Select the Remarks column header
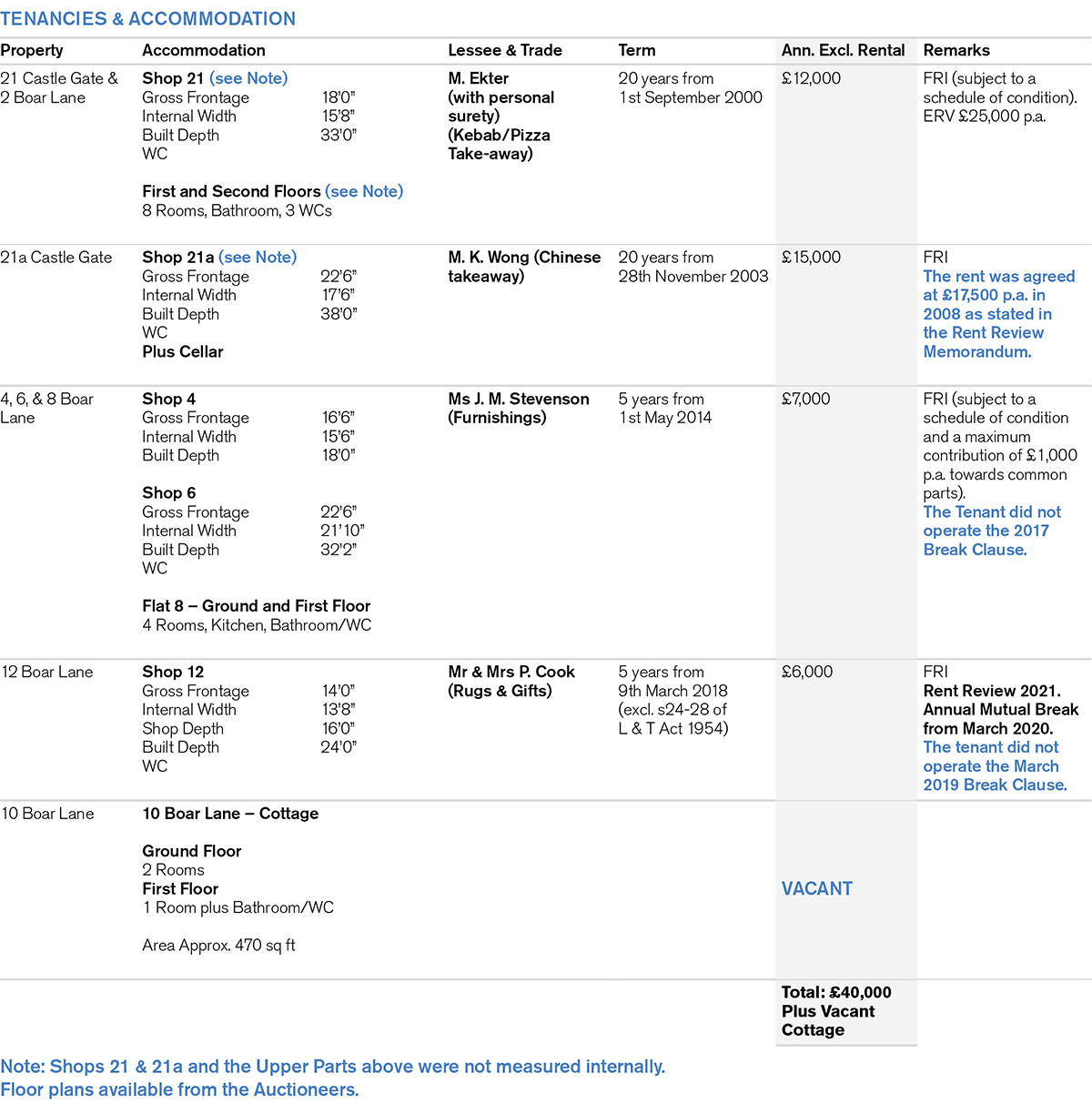The image size is (1092, 1114). click(955, 50)
